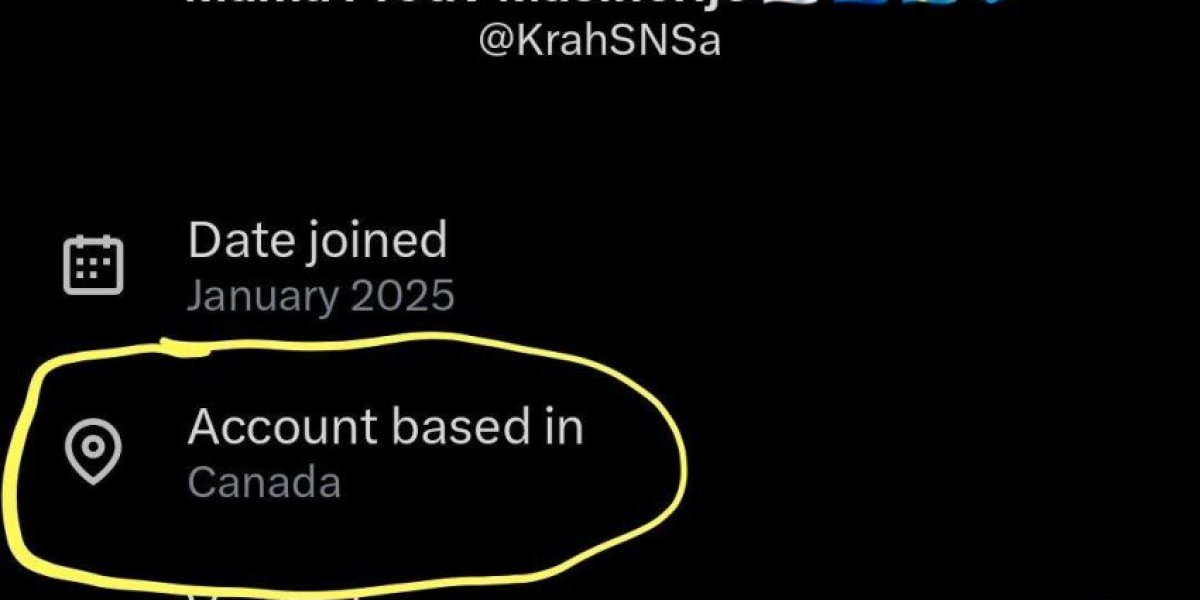The image size is (1200, 600).
Task: Click the calendar icon beside Date joined
Action: (x=93, y=265)
